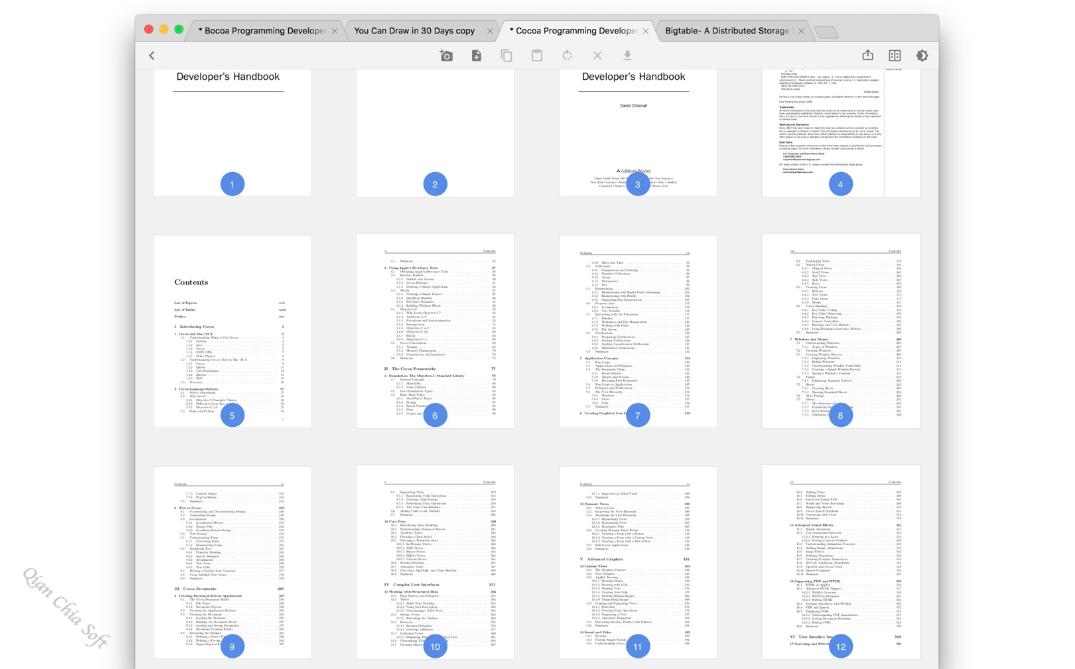
Task: Select page 3 title page thumbnail
Action: pos(638,132)
